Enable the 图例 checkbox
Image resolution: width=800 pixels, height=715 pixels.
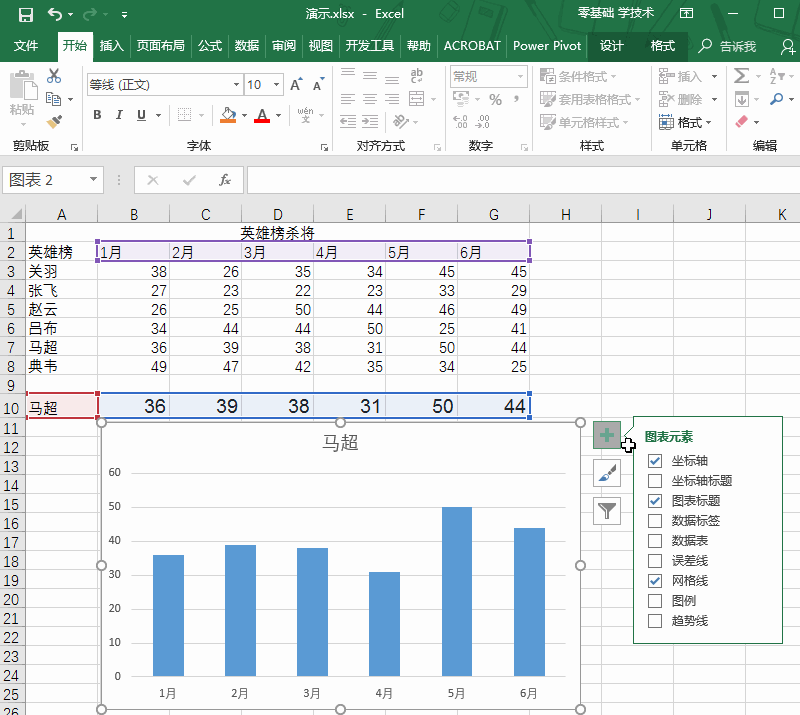655,601
